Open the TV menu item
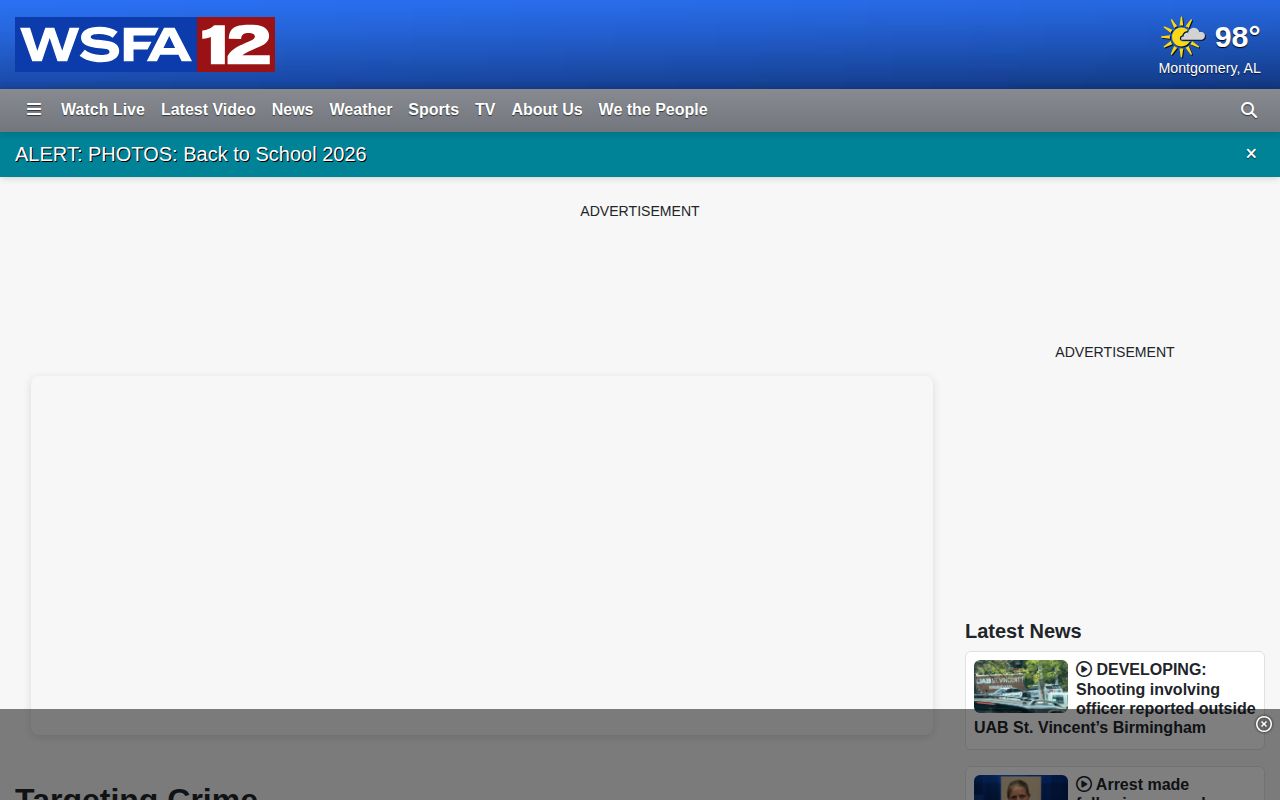This screenshot has width=1280, height=800. [x=485, y=110]
